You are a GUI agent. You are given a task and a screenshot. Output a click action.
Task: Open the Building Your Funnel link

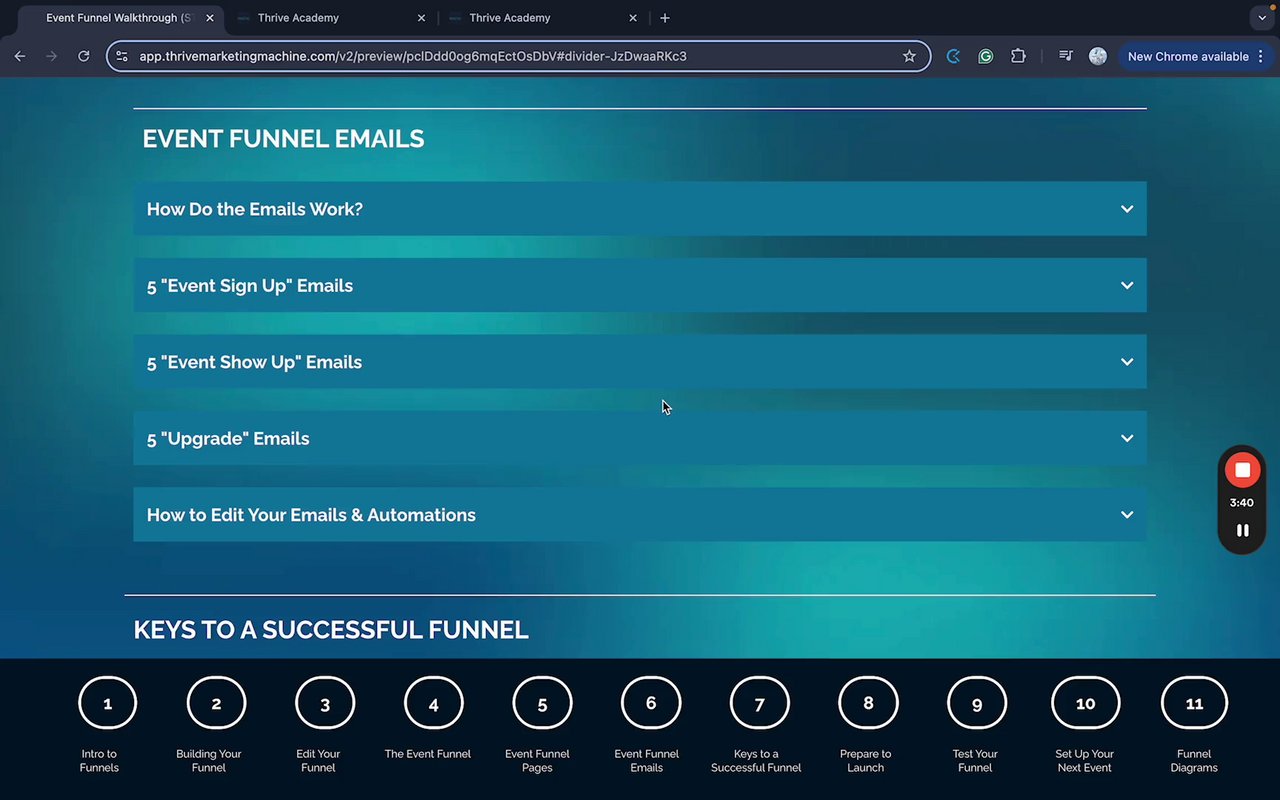[209, 761]
